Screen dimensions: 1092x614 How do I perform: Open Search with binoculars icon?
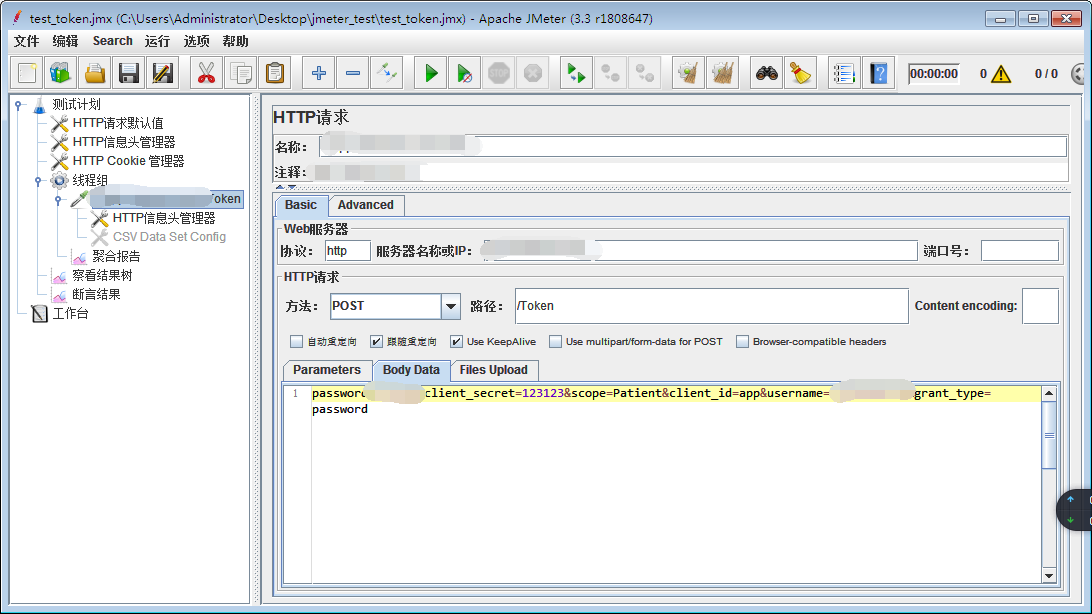point(767,73)
